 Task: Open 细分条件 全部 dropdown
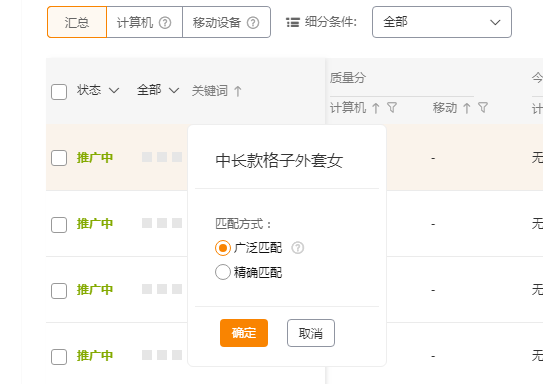click(442, 22)
